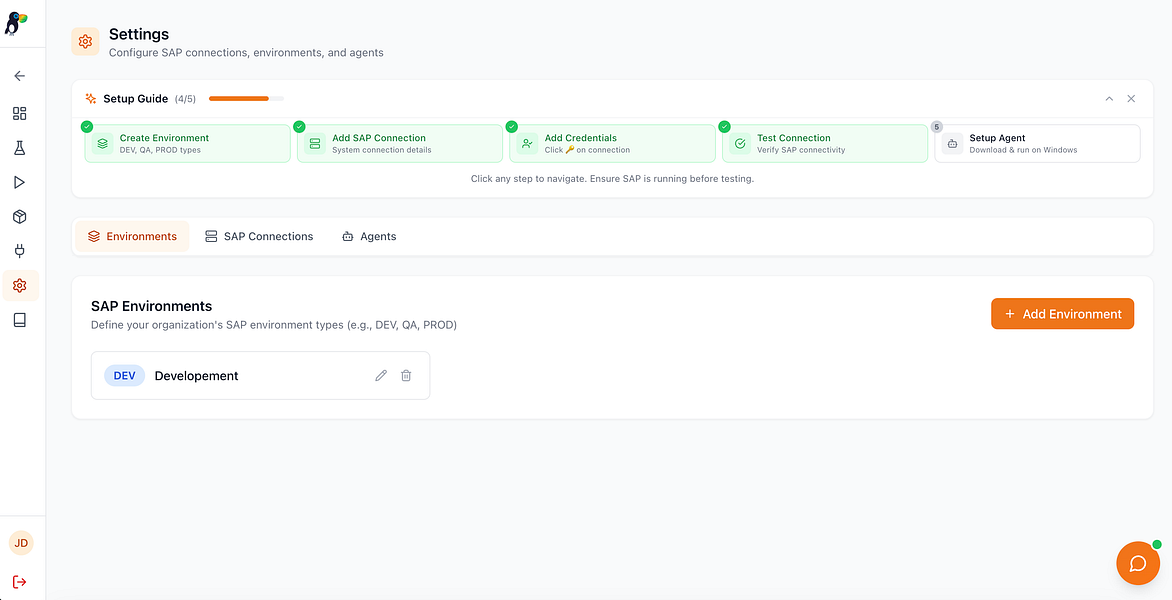This screenshot has height=600, width=1172.
Task: Click the Create Environment layers icon
Action: (102, 143)
